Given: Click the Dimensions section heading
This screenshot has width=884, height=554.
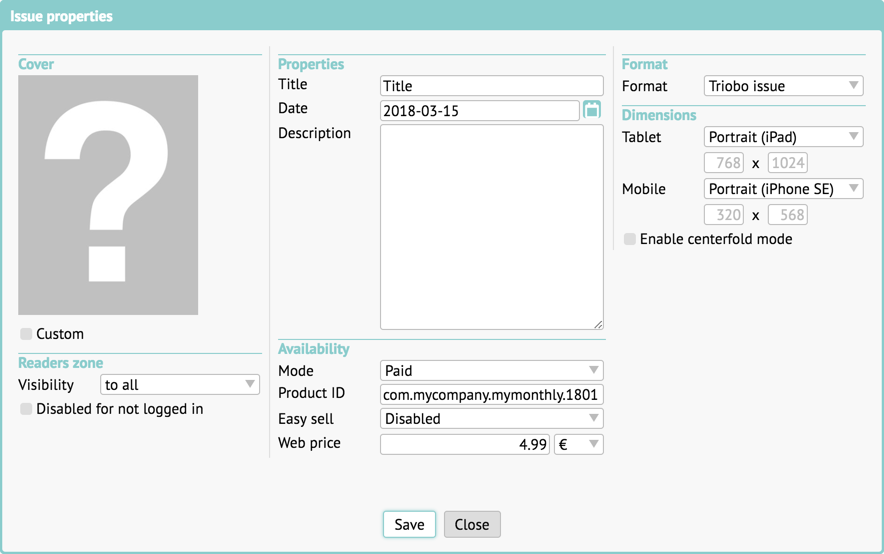Looking at the screenshot, I should coord(658,115).
